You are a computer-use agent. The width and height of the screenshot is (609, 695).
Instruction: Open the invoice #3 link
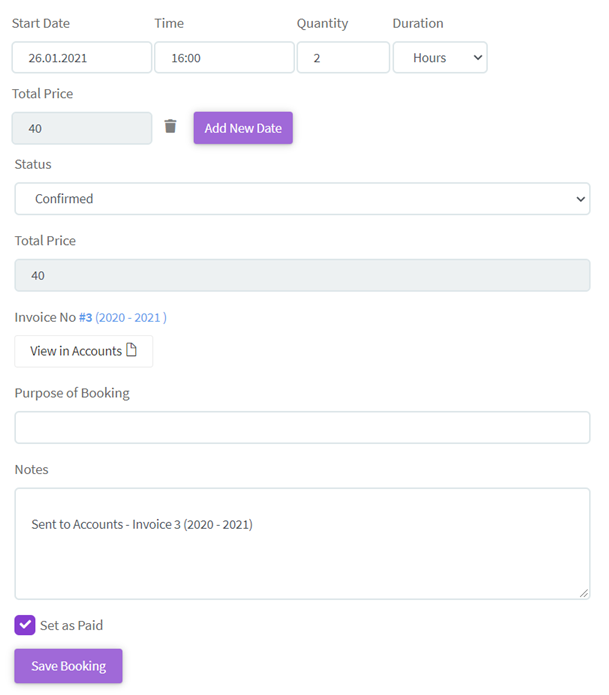pyautogui.click(x=85, y=318)
